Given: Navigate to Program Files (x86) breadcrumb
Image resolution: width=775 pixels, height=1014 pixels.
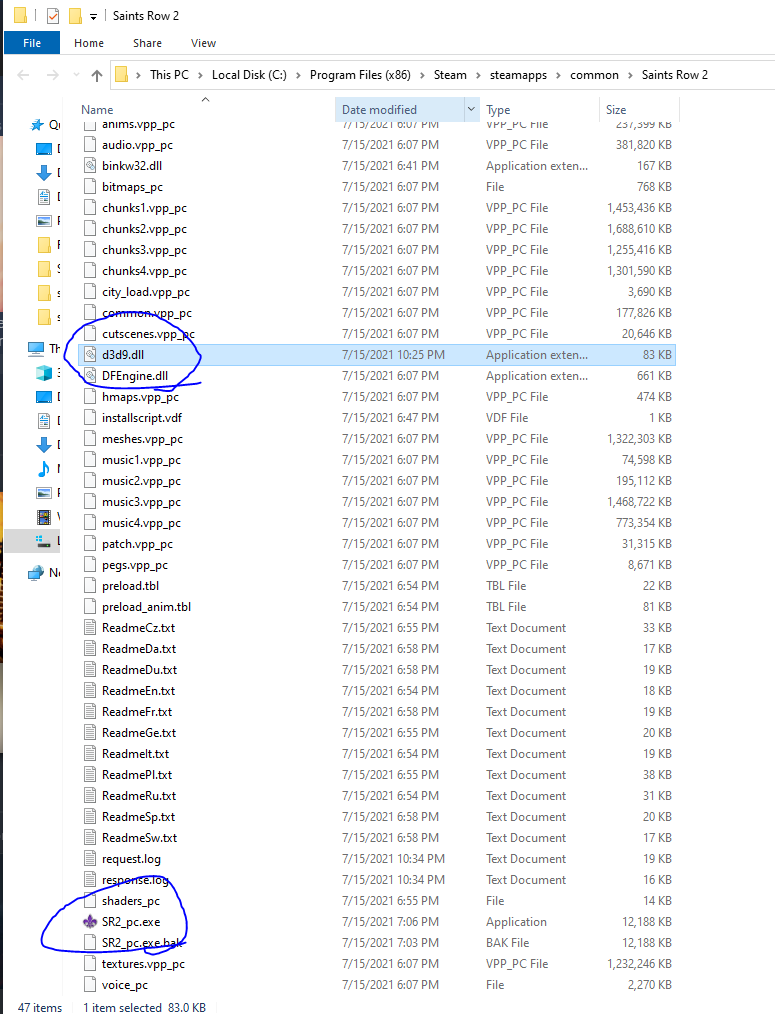Looking at the screenshot, I should (x=360, y=75).
